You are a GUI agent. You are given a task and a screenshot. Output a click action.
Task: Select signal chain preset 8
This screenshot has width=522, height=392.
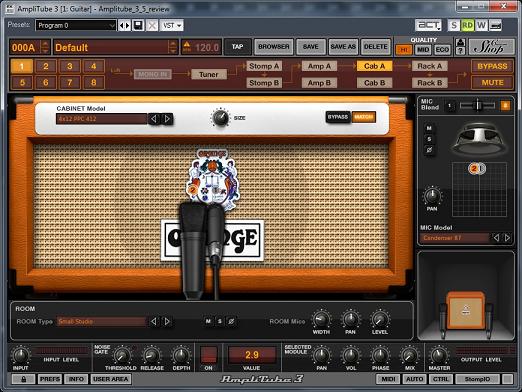(94, 82)
